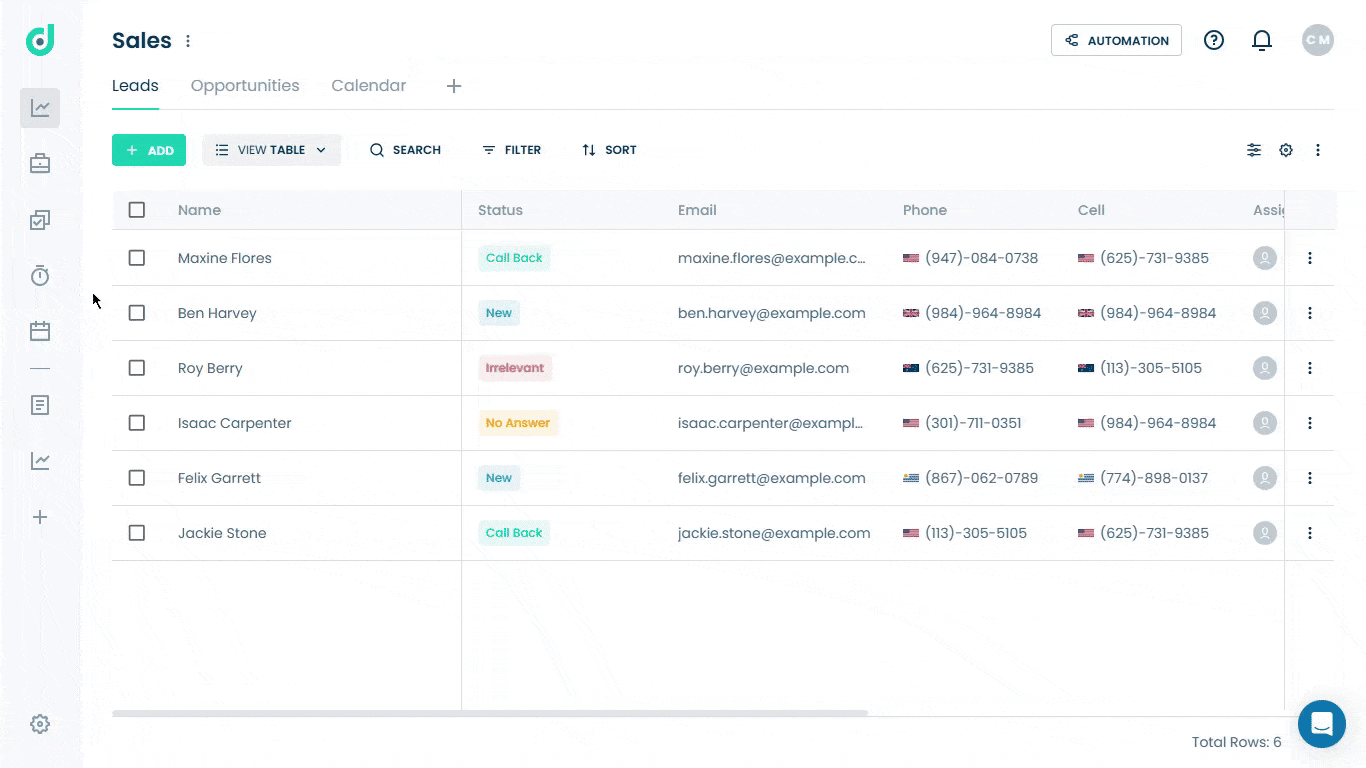Open the calendar icon in sidebar
The image size is (1366, 768).
point(40,331)
